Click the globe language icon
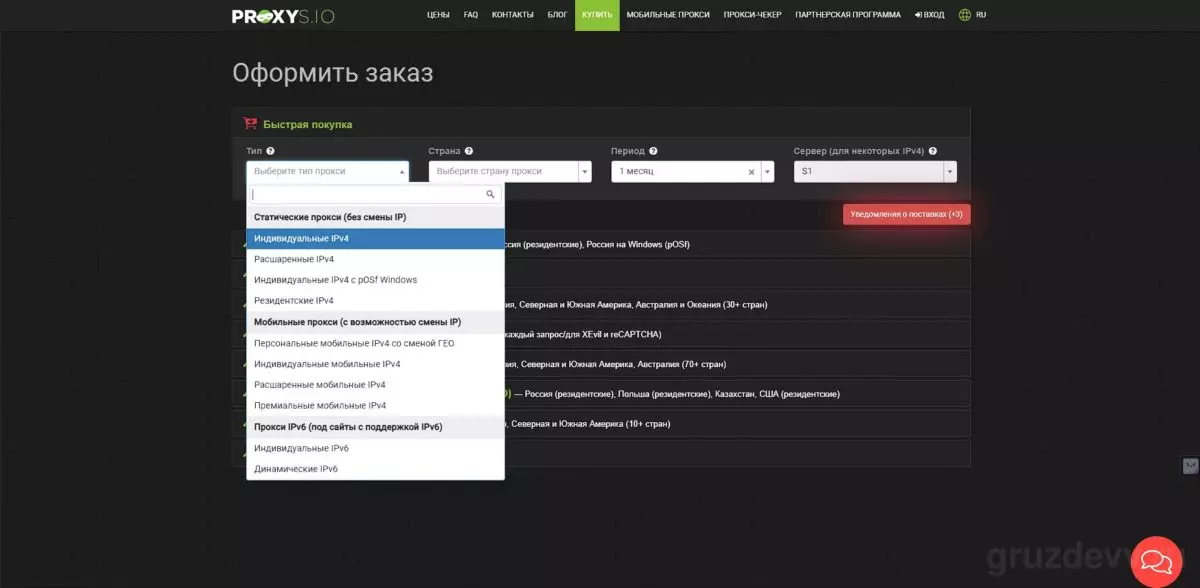1200x588 pixels. pyautogui.click(x=964, y=15)
